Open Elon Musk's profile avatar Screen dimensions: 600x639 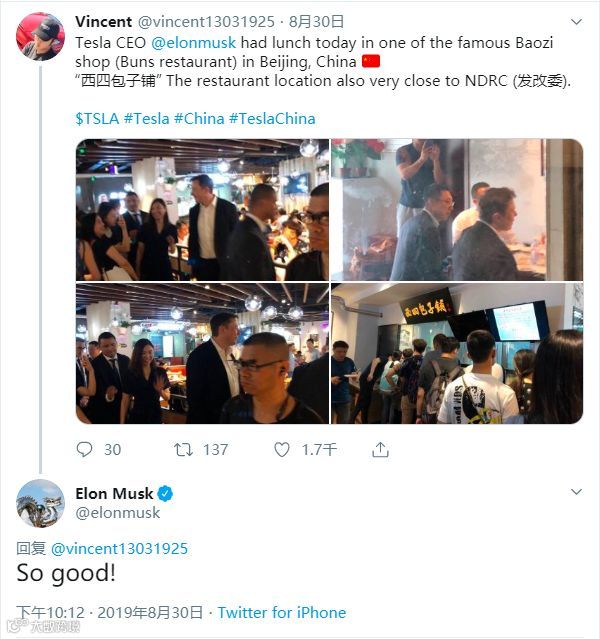pyautogui.click(x=40, y=503)
